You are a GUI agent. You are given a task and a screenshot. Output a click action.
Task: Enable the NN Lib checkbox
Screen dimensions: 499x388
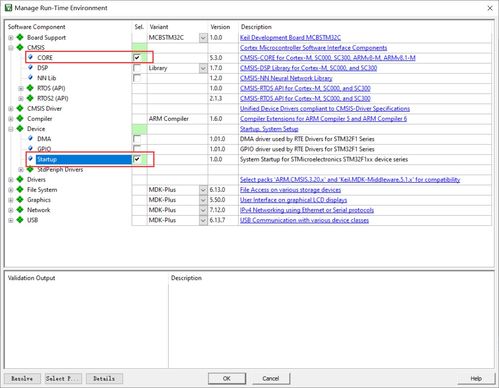tap(137, 78)
